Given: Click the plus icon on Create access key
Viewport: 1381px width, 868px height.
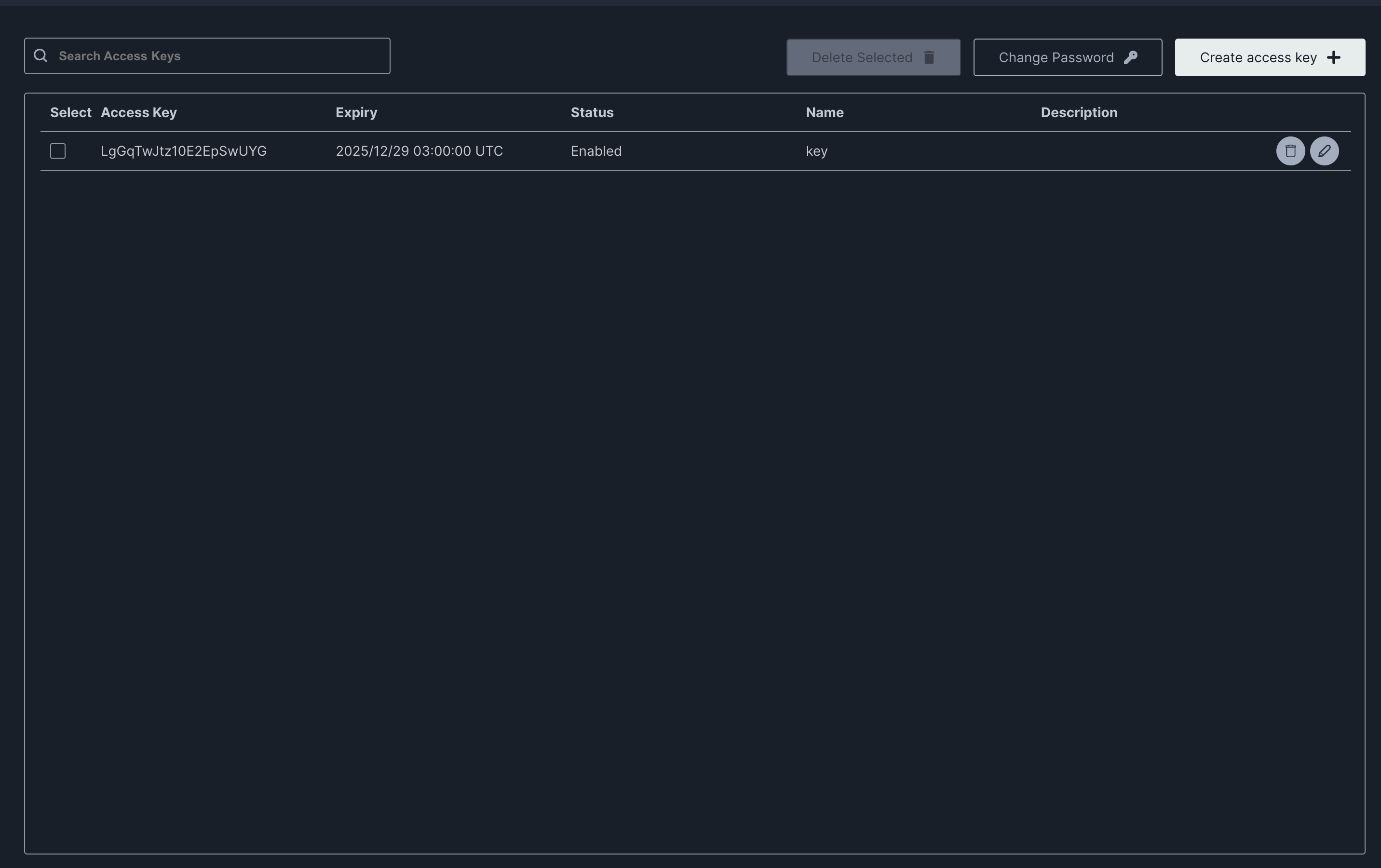Looking at the screenshot, I should pyautogui.click(x=1334, y=57).
